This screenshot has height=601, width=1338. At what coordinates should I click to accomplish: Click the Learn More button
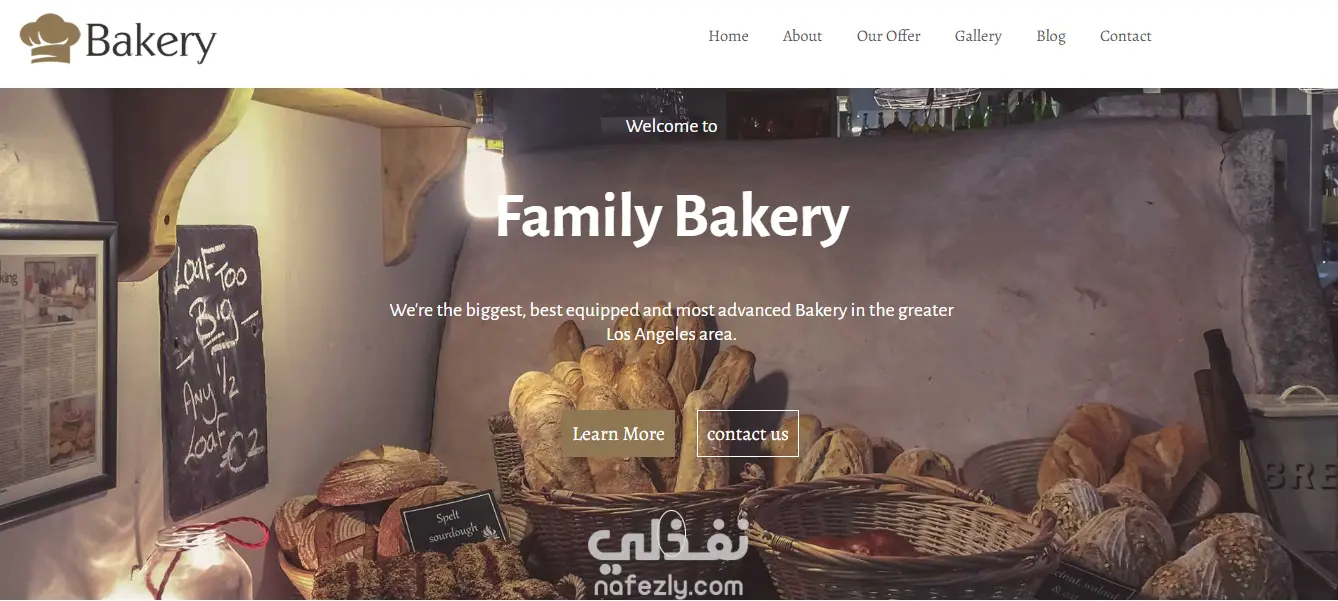click(x=618, y=433)
